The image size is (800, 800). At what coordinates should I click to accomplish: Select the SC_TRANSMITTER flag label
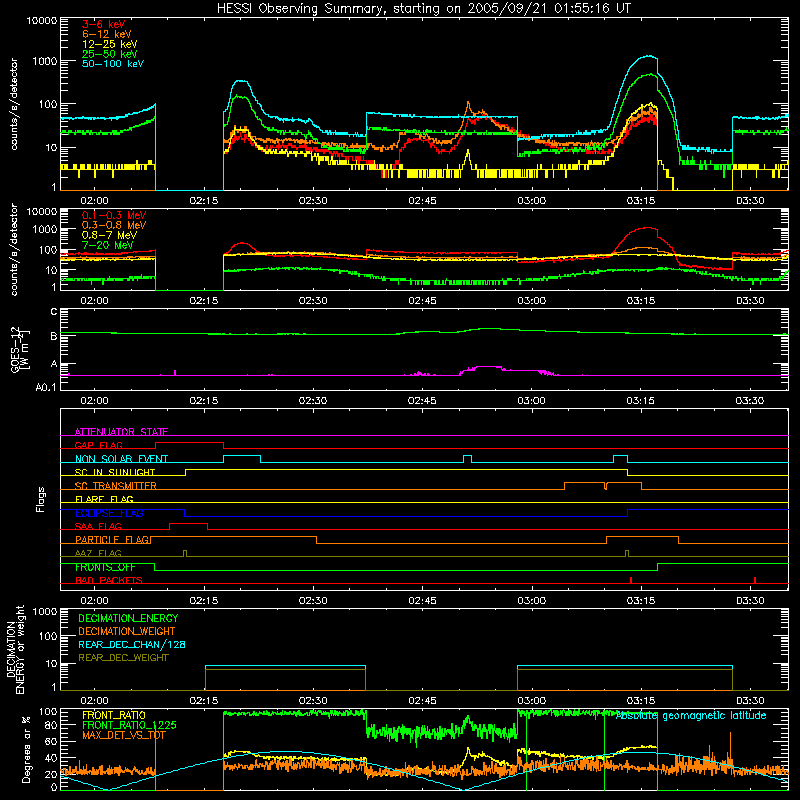coord(115,485)
